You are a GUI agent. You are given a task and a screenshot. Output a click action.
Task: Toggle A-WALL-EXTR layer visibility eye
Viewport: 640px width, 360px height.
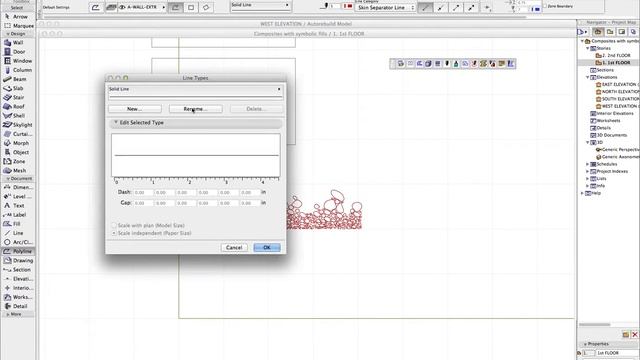coord(122,7)
